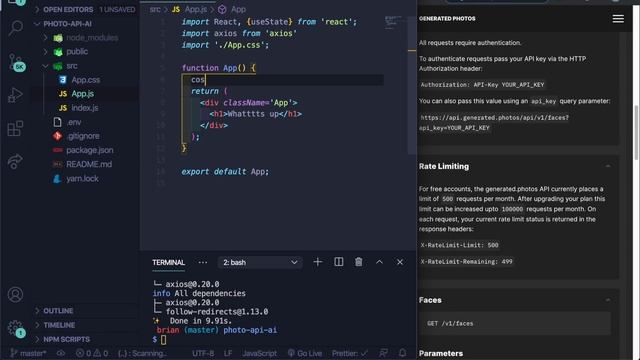Open the Run and Debug view
Image resolution: width=640 pixels, height=360 pixels.
[16, 95]
